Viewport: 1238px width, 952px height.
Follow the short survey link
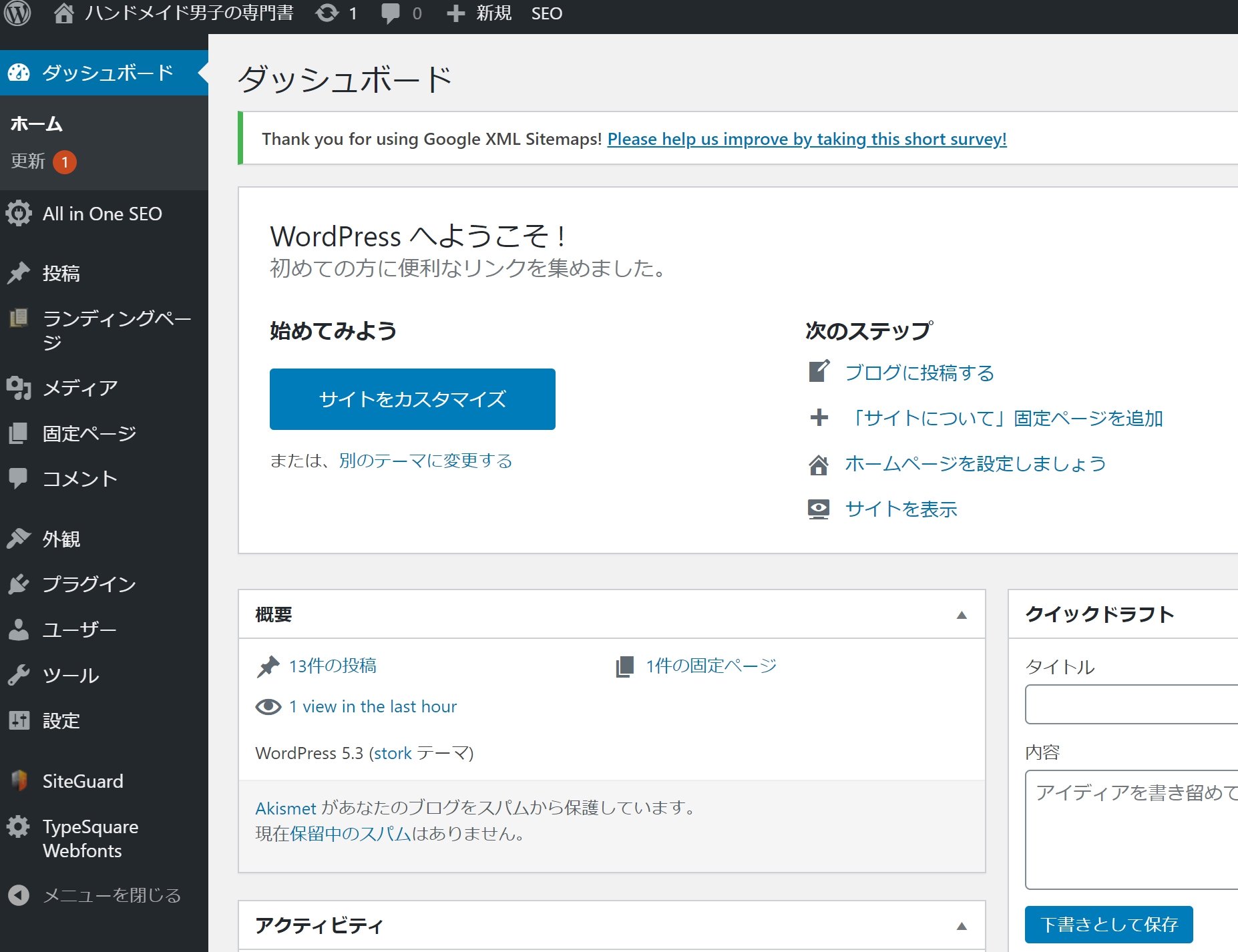tap(807, 139)
